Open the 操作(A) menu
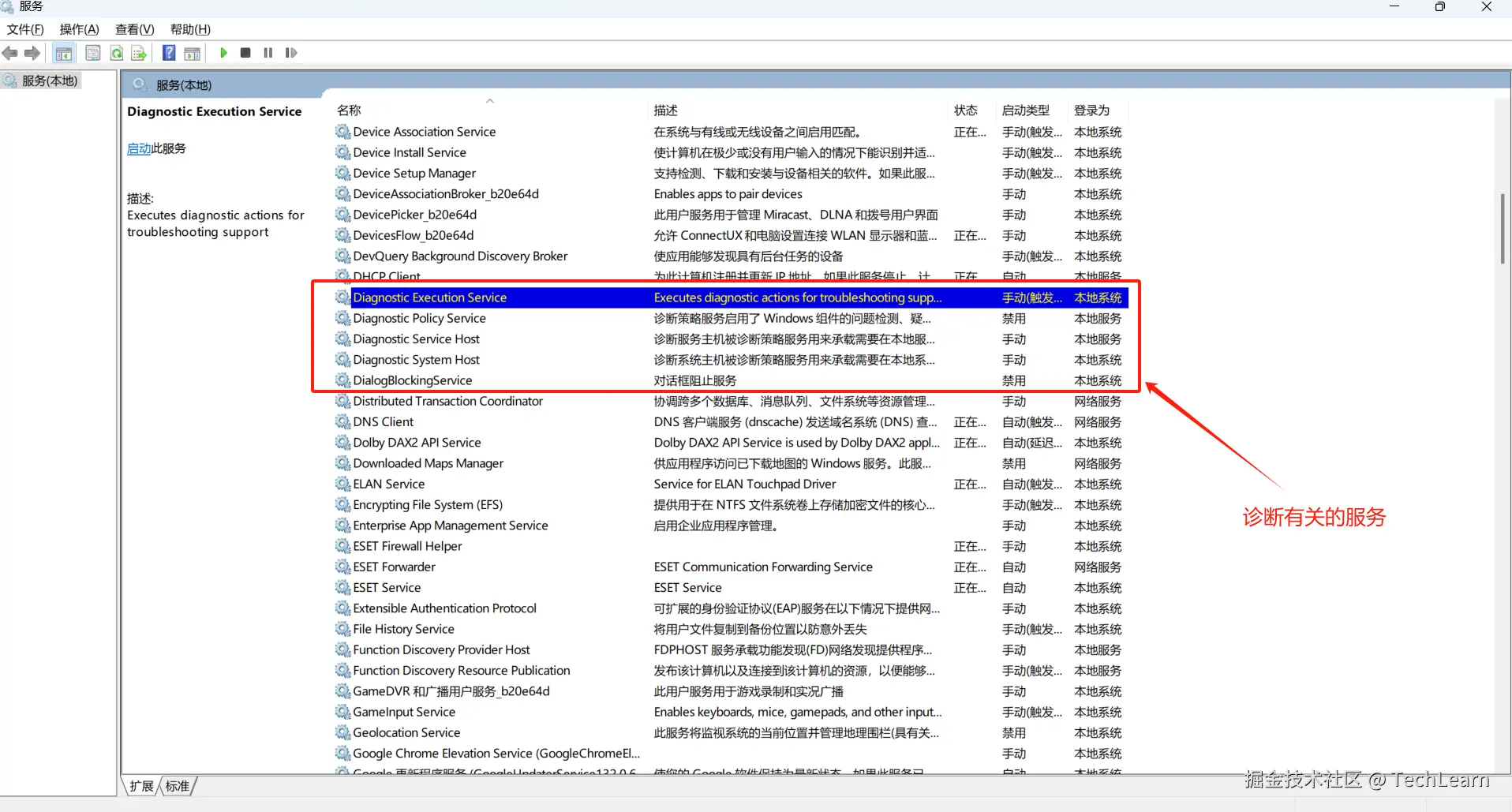This screenshot has width=1512, height=812. coord(79,29)
